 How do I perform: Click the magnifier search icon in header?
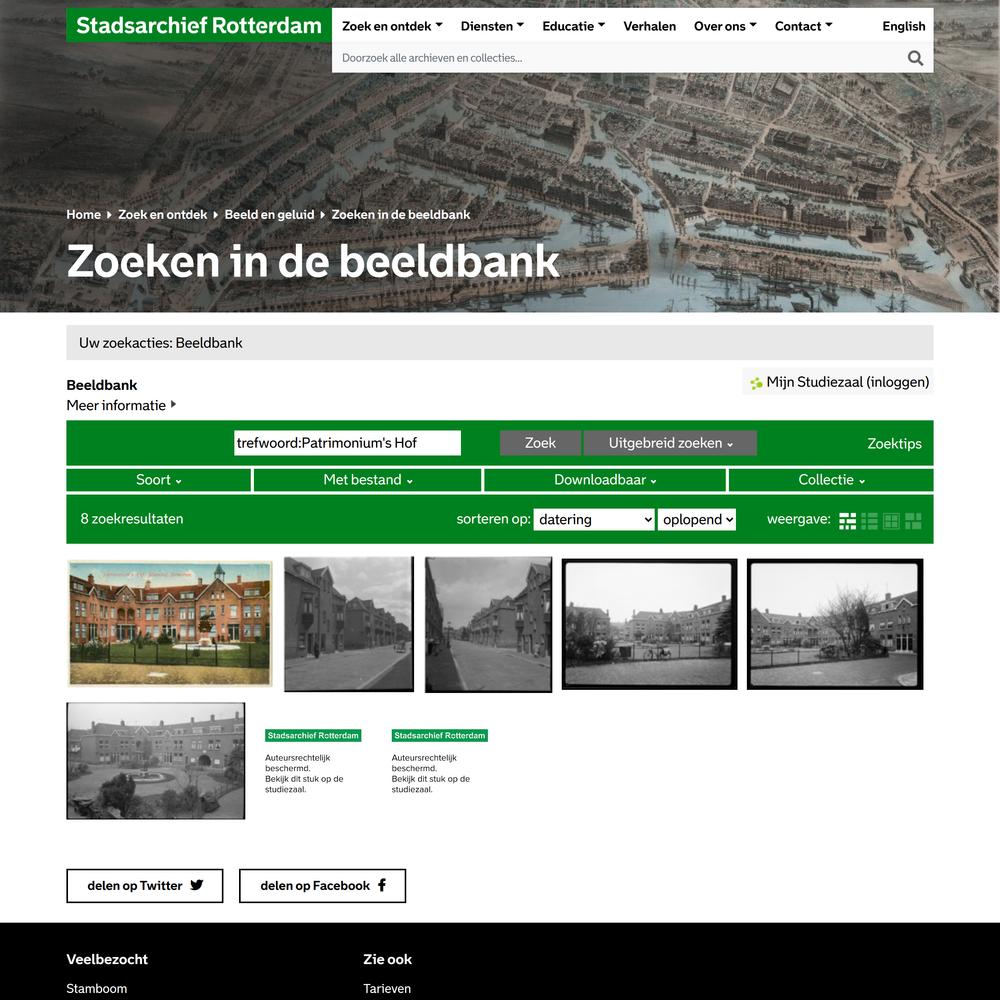(915, 58)
